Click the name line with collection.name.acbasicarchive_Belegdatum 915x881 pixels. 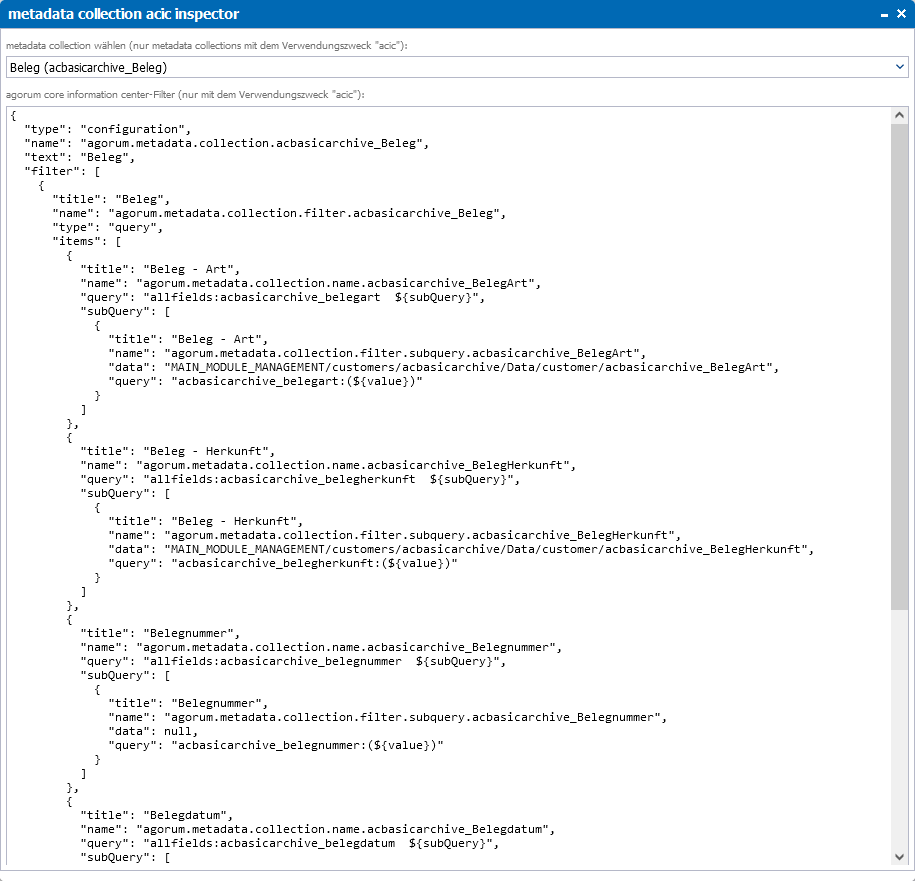[317, 829]
